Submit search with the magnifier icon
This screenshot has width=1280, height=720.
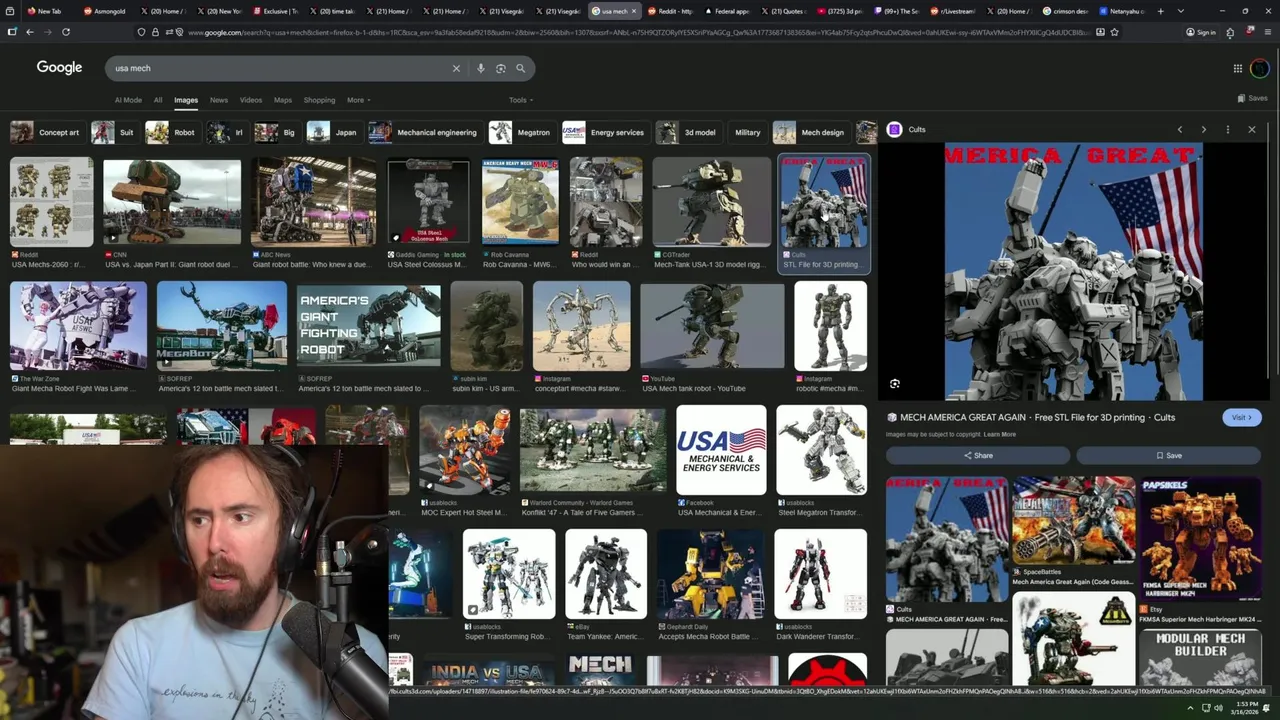click(521, 68)
